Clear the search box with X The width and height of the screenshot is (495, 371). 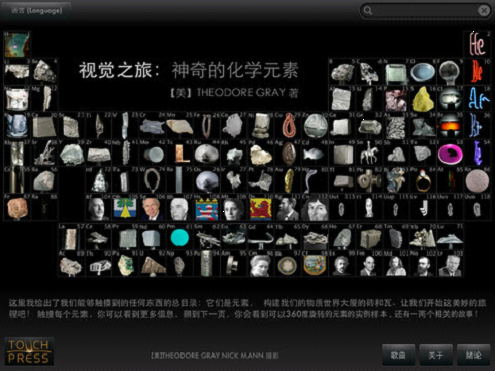tap(484, 11)
